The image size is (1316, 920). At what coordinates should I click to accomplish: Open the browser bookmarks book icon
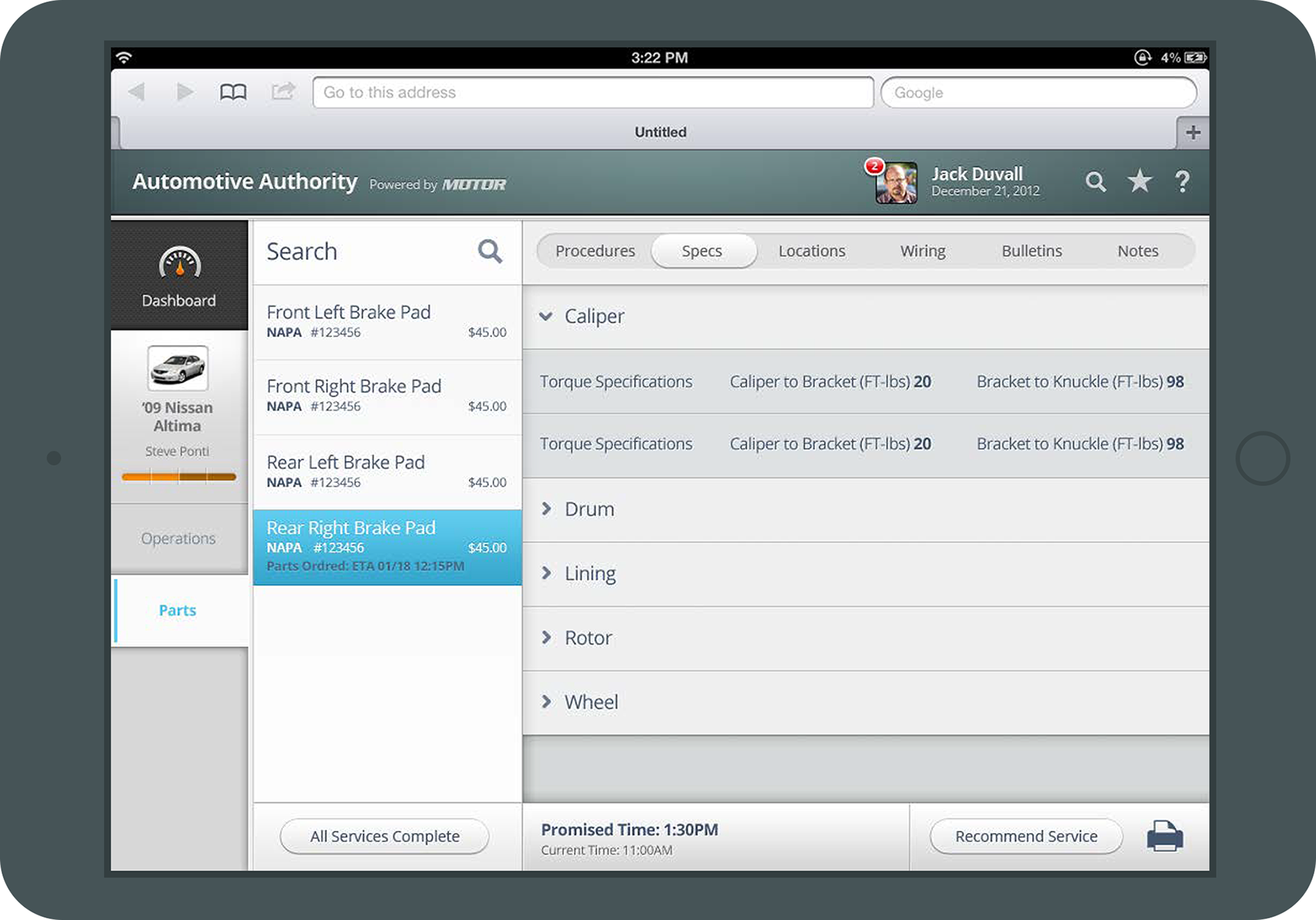coord(233,92)
